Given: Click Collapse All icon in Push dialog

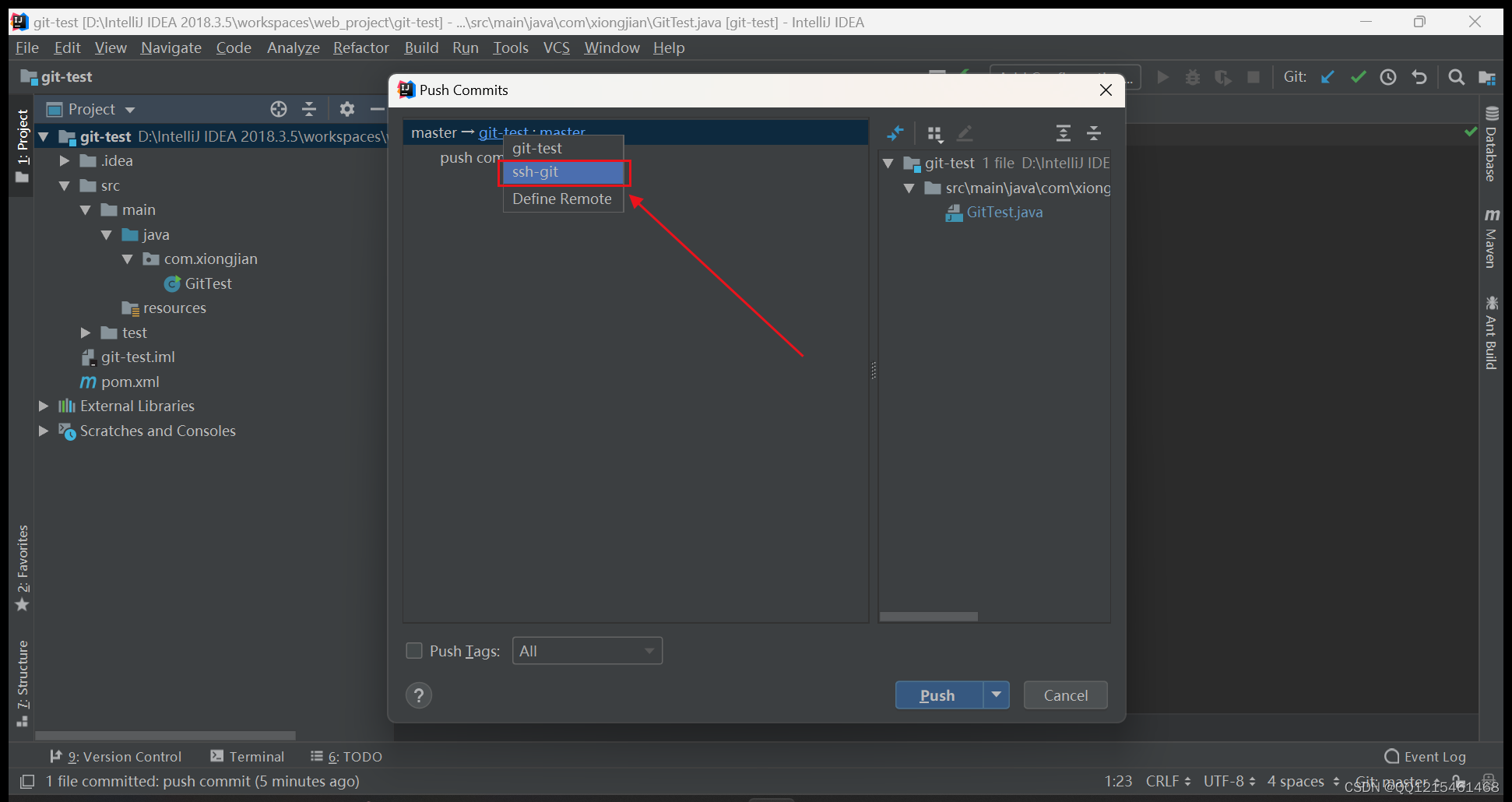Looking at the screenshot, I should click(x=1094, y=133).
